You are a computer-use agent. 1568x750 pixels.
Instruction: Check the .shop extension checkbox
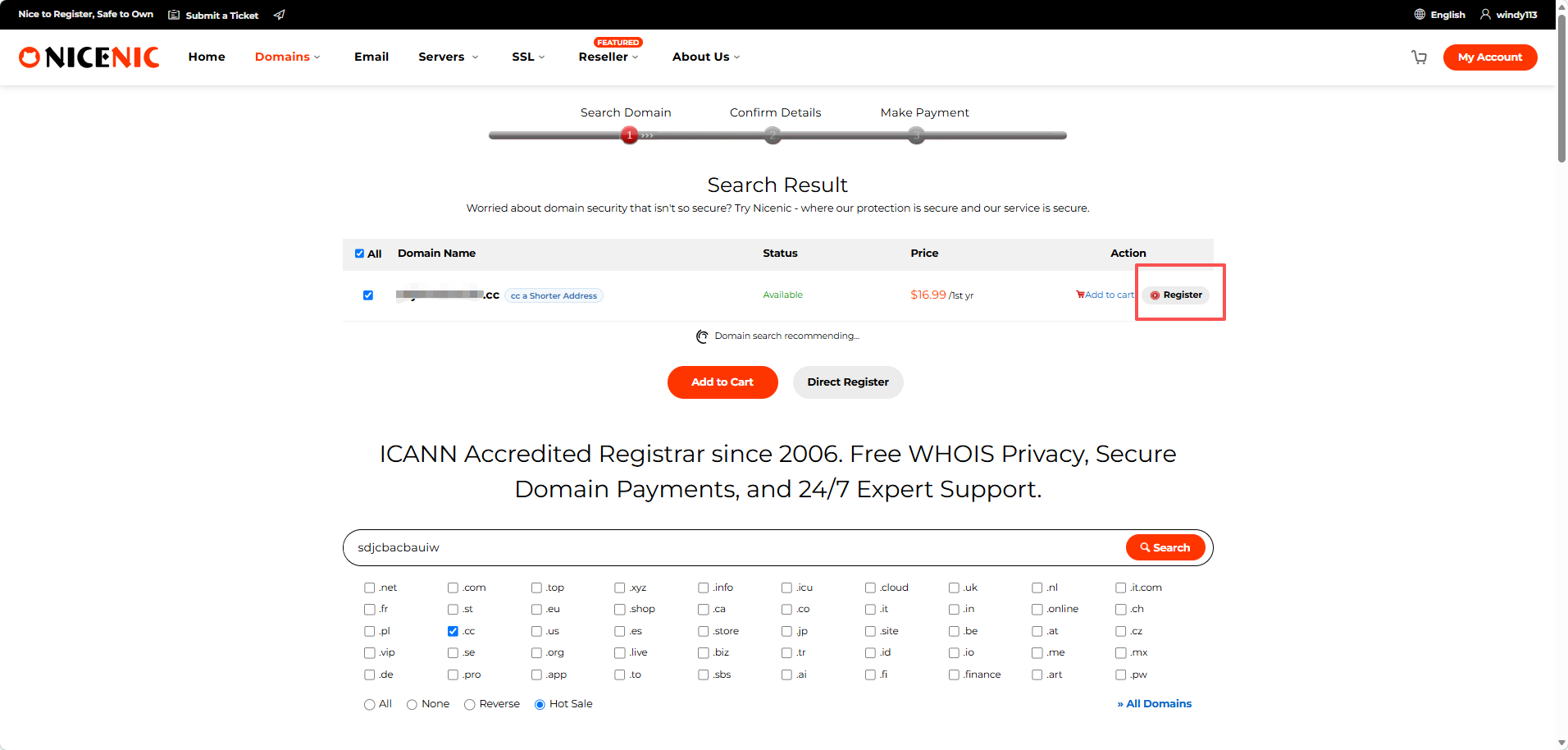pyautogui.click(x=620, y=610)
